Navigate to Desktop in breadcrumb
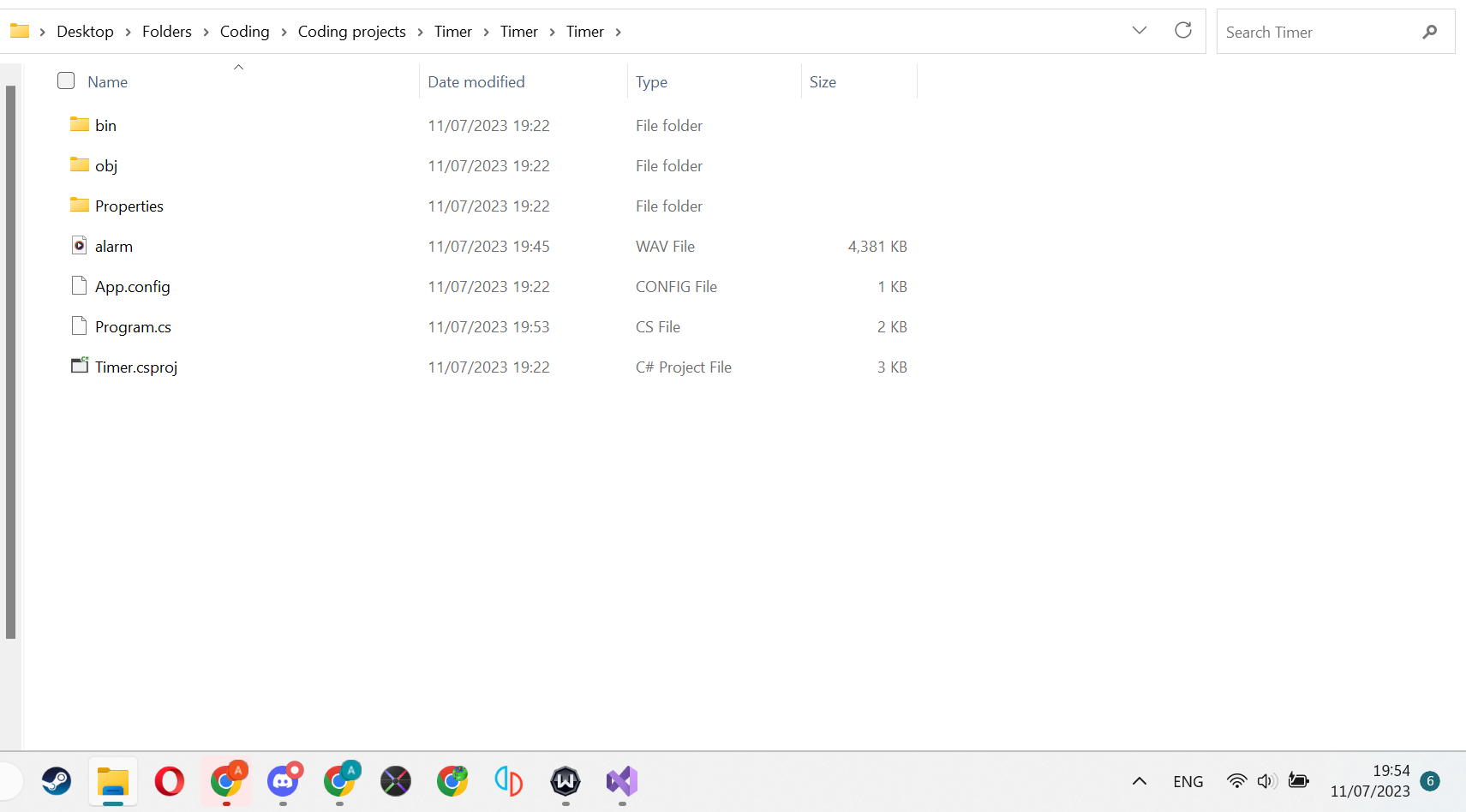This screenshot has height=812, width=1466. point(85,32)
